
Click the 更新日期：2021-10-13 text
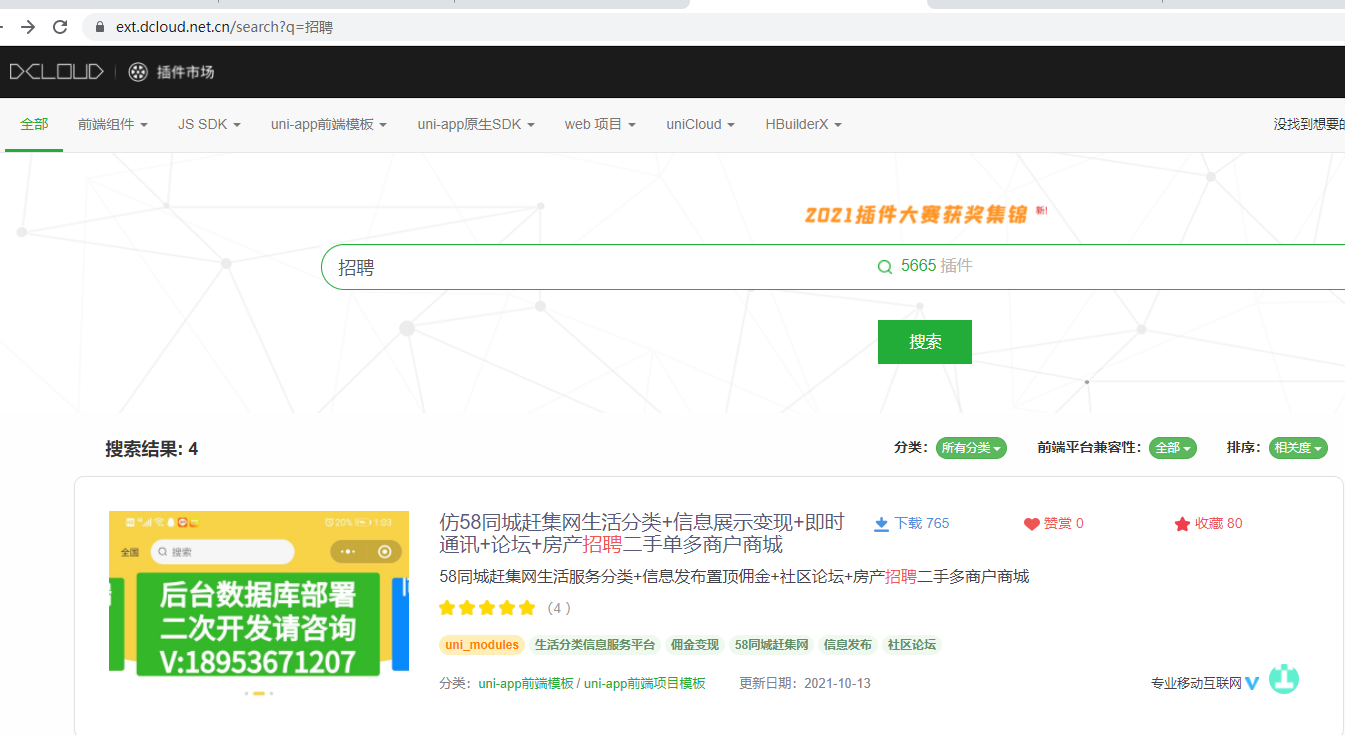point(805,684)
